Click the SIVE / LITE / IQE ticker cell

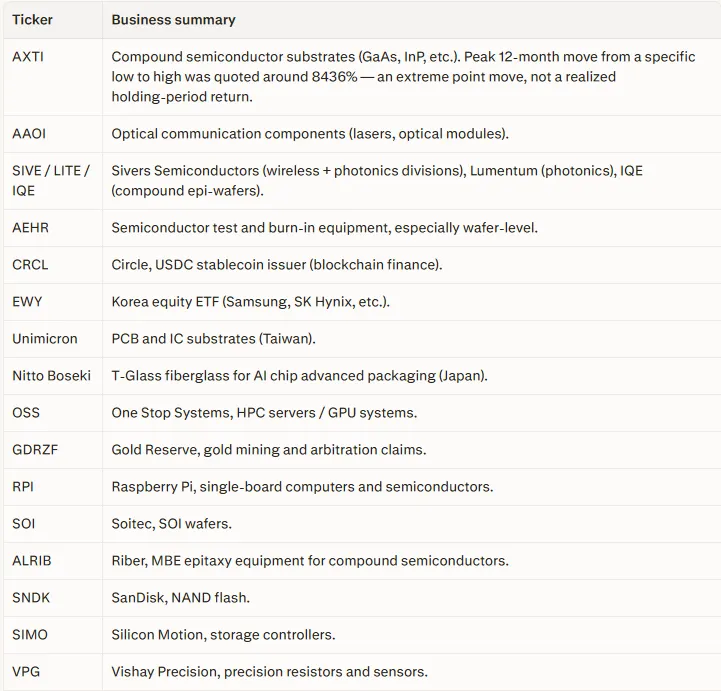(51, 181)
